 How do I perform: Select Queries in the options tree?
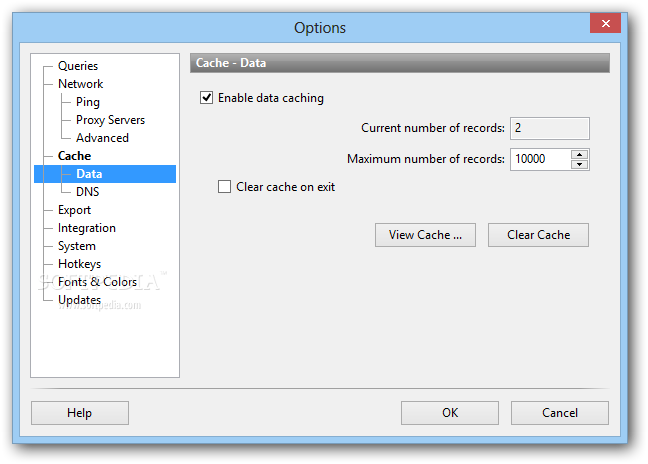tap(78, 66)
